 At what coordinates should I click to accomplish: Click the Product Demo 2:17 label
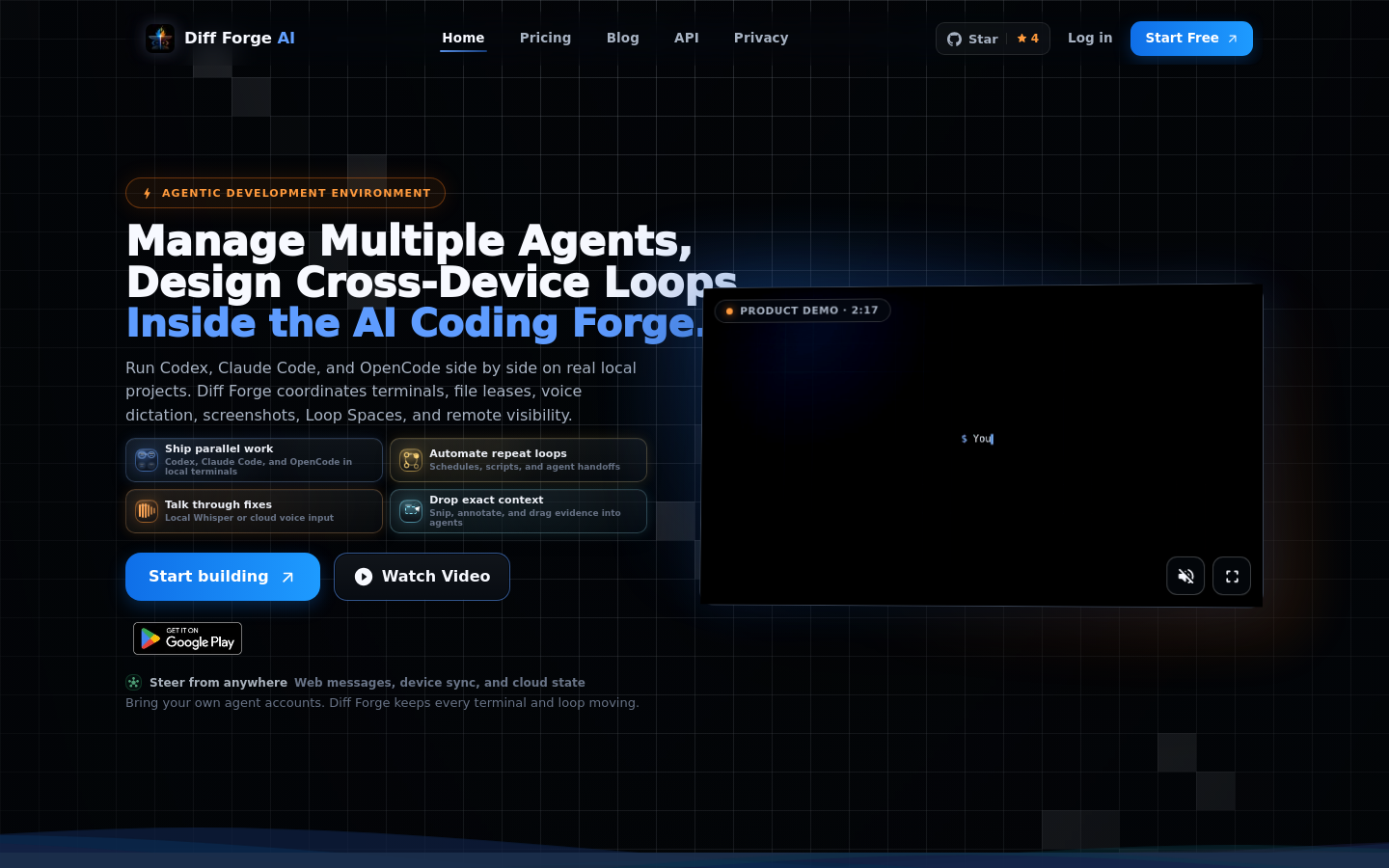pos(803,311)
